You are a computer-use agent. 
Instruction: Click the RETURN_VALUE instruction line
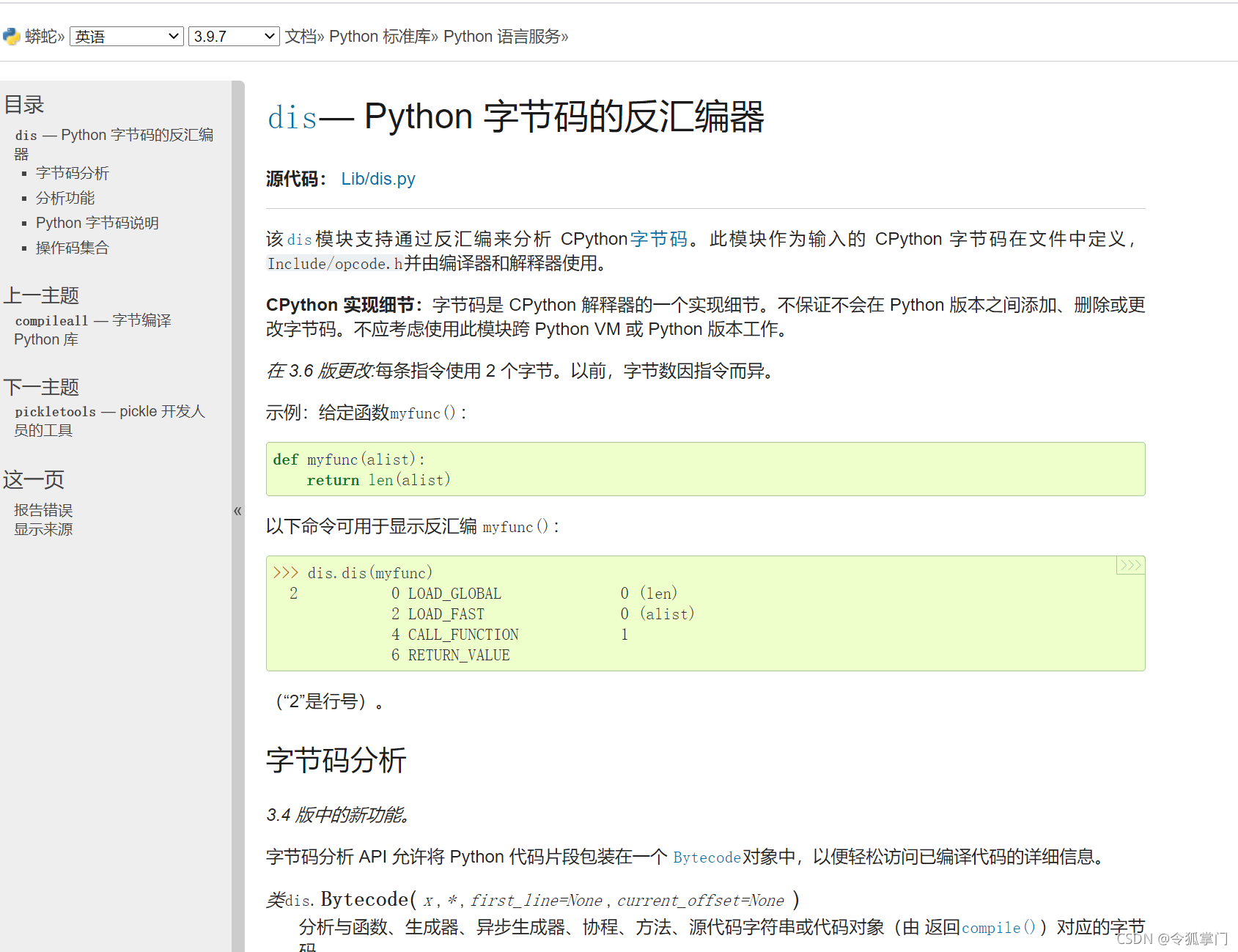coord(451,655)
